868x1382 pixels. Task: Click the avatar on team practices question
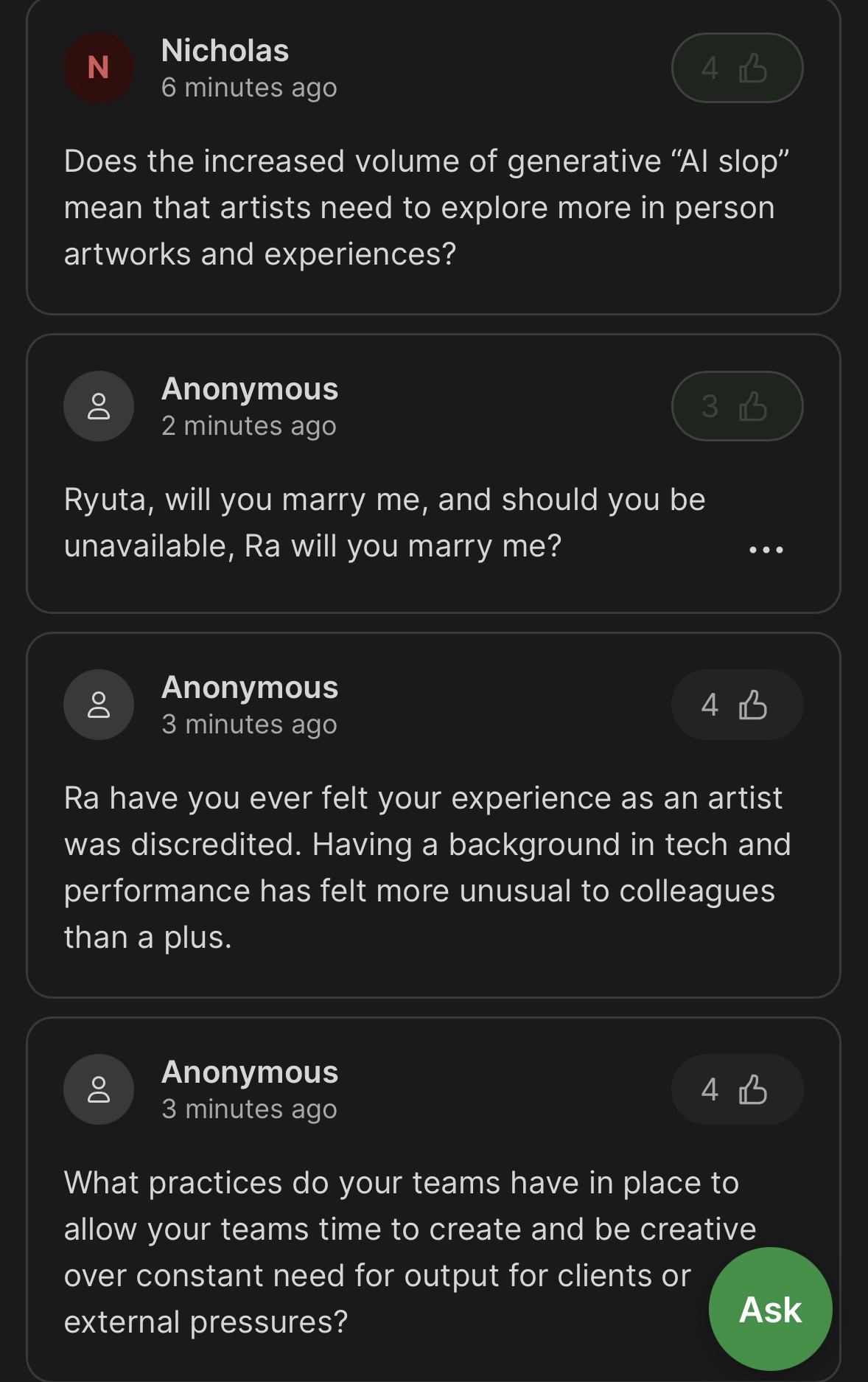[x=99, y=1089]
